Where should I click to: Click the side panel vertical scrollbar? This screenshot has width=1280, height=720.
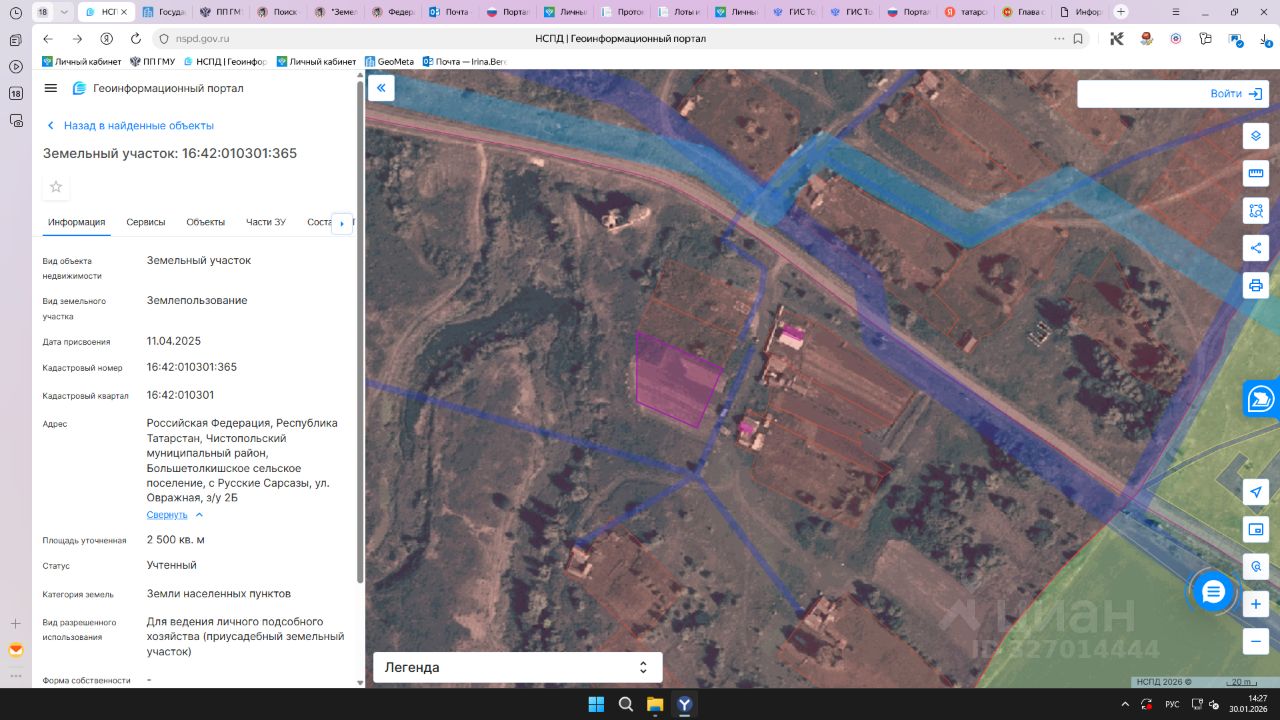click(x=360, y=330)
